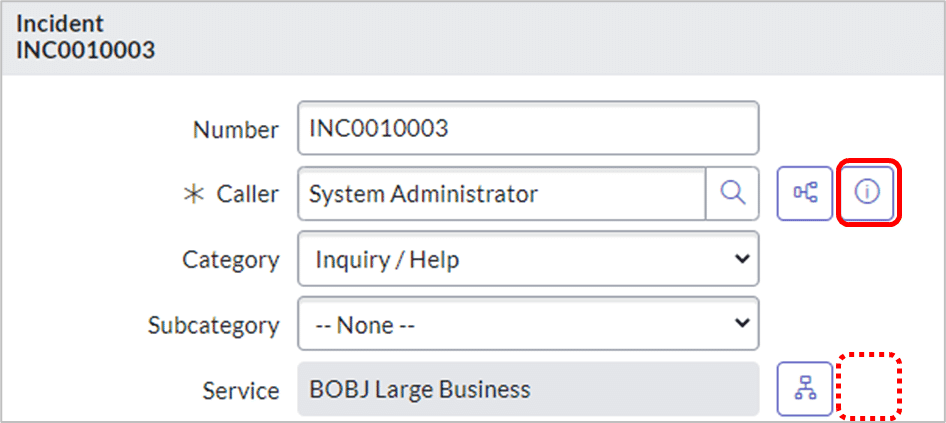Click the Category dropdown chevron arrow

(741, 259)
